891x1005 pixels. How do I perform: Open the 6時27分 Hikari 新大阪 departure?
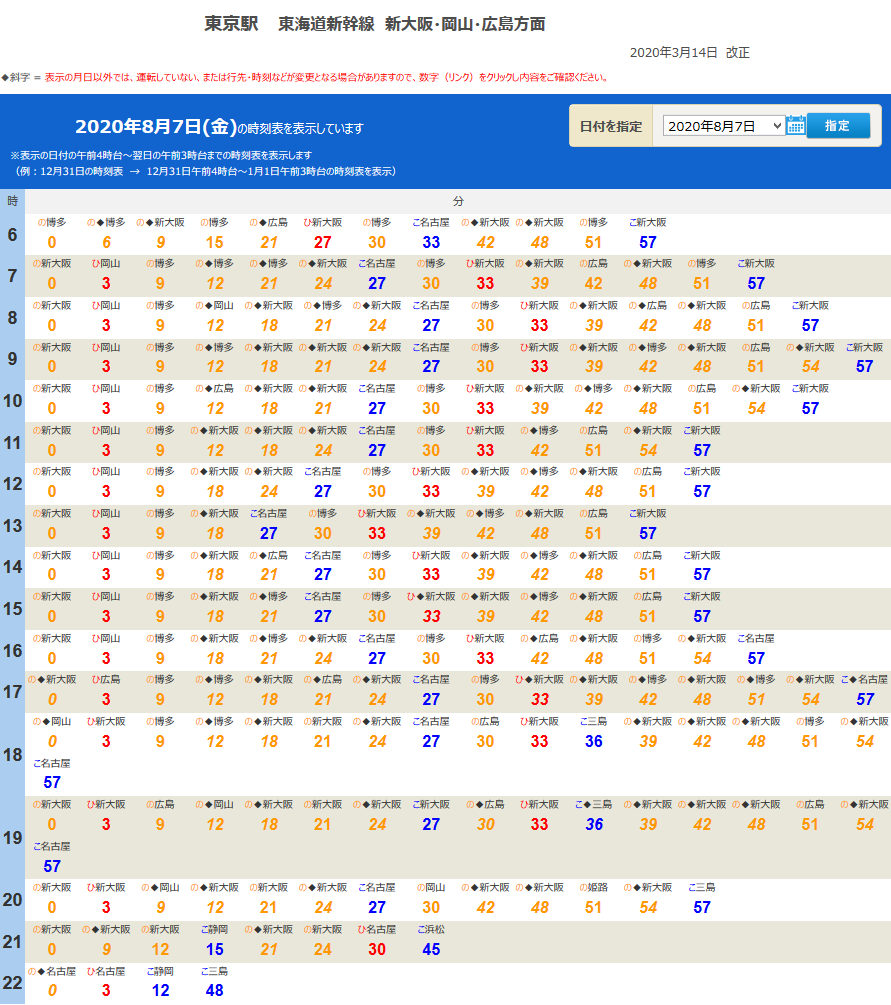pos(323,242)
